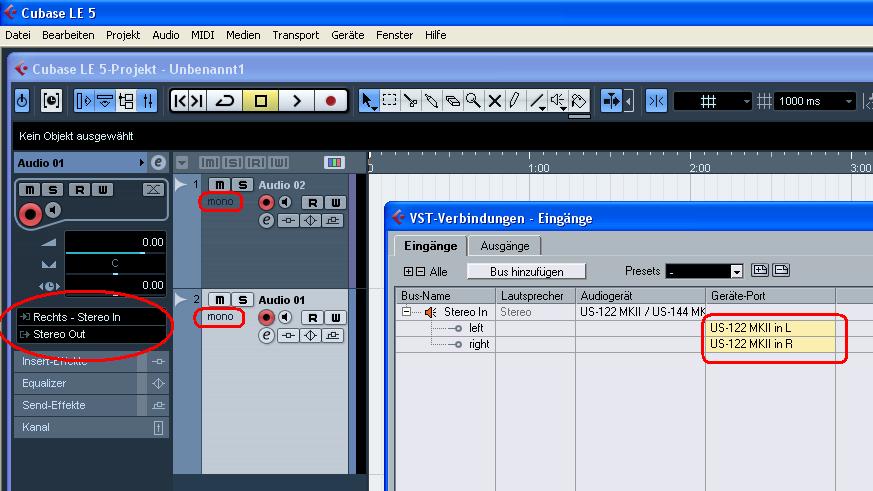Select the 'right' channel row
Screen dimensions: 873x491
tap(479, 345)
